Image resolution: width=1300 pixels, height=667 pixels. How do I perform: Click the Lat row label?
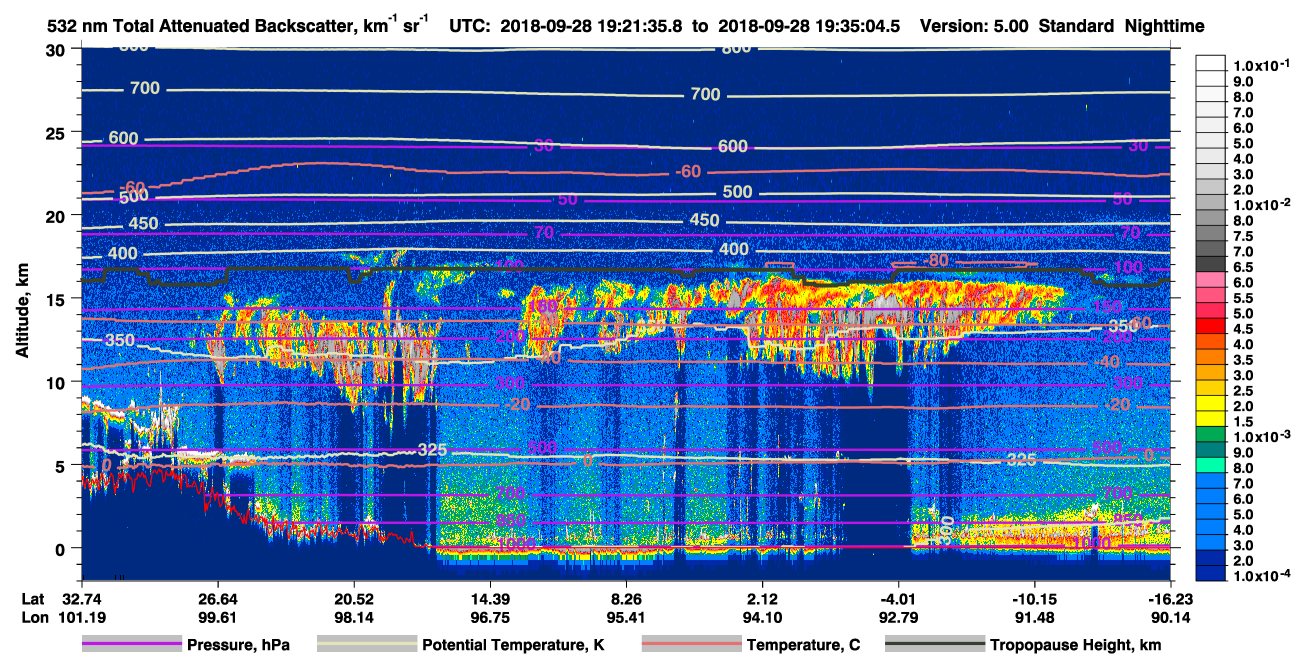point(32,598)
